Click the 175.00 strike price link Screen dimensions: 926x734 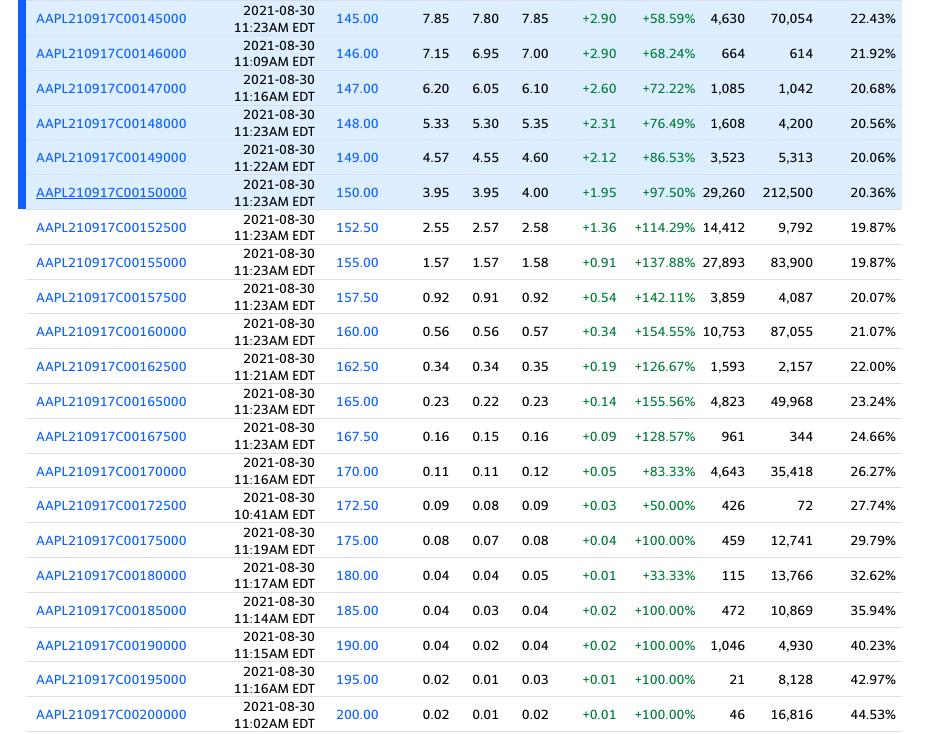tap(357, 540)
